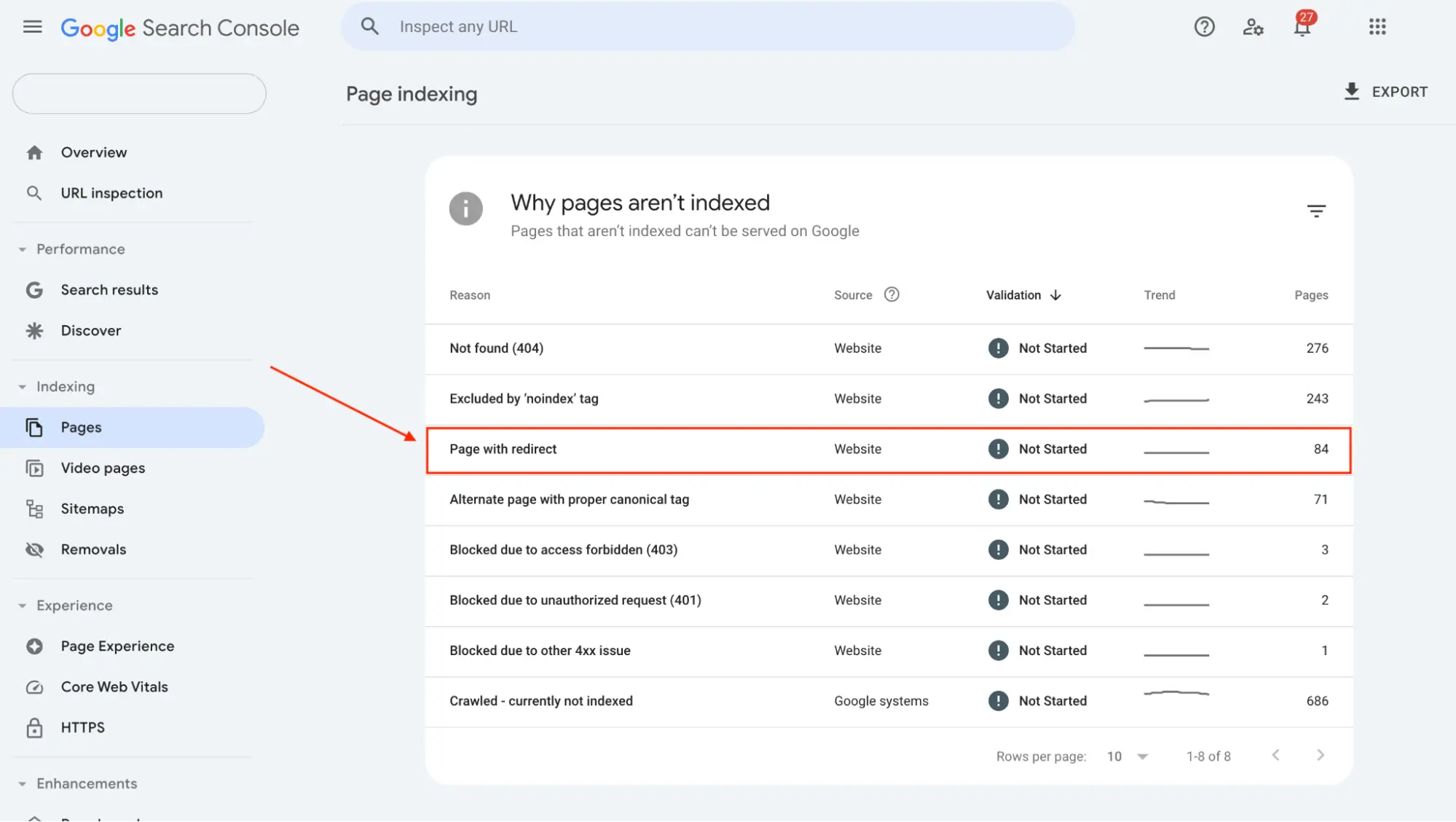The height and width of the screenshot is (822, 1456).
Task: Open the Google apps grid
Action: click(x=1377, y=26)
